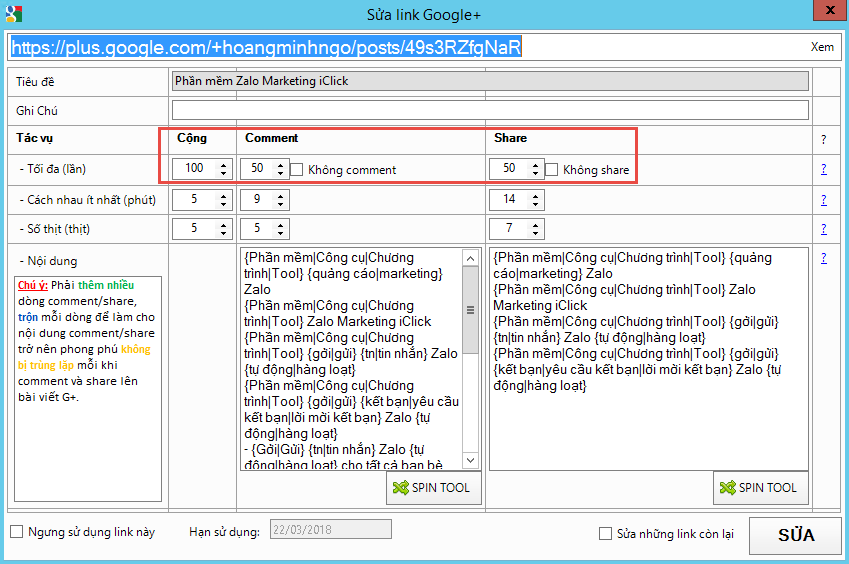Enable the Không comment checkbox
Screen dimensions: 849x564
[297, 169]
